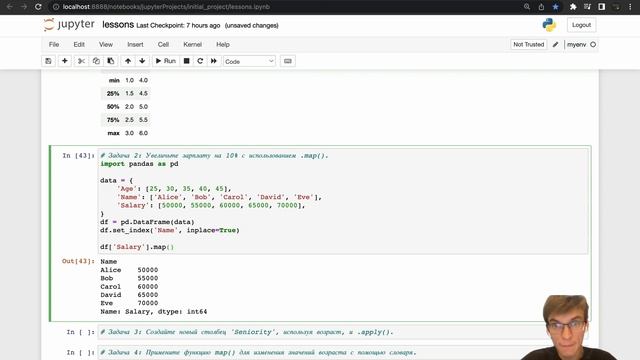Restart kernel and run all cells icon
640x360 pixels.
tap(213, 61)
